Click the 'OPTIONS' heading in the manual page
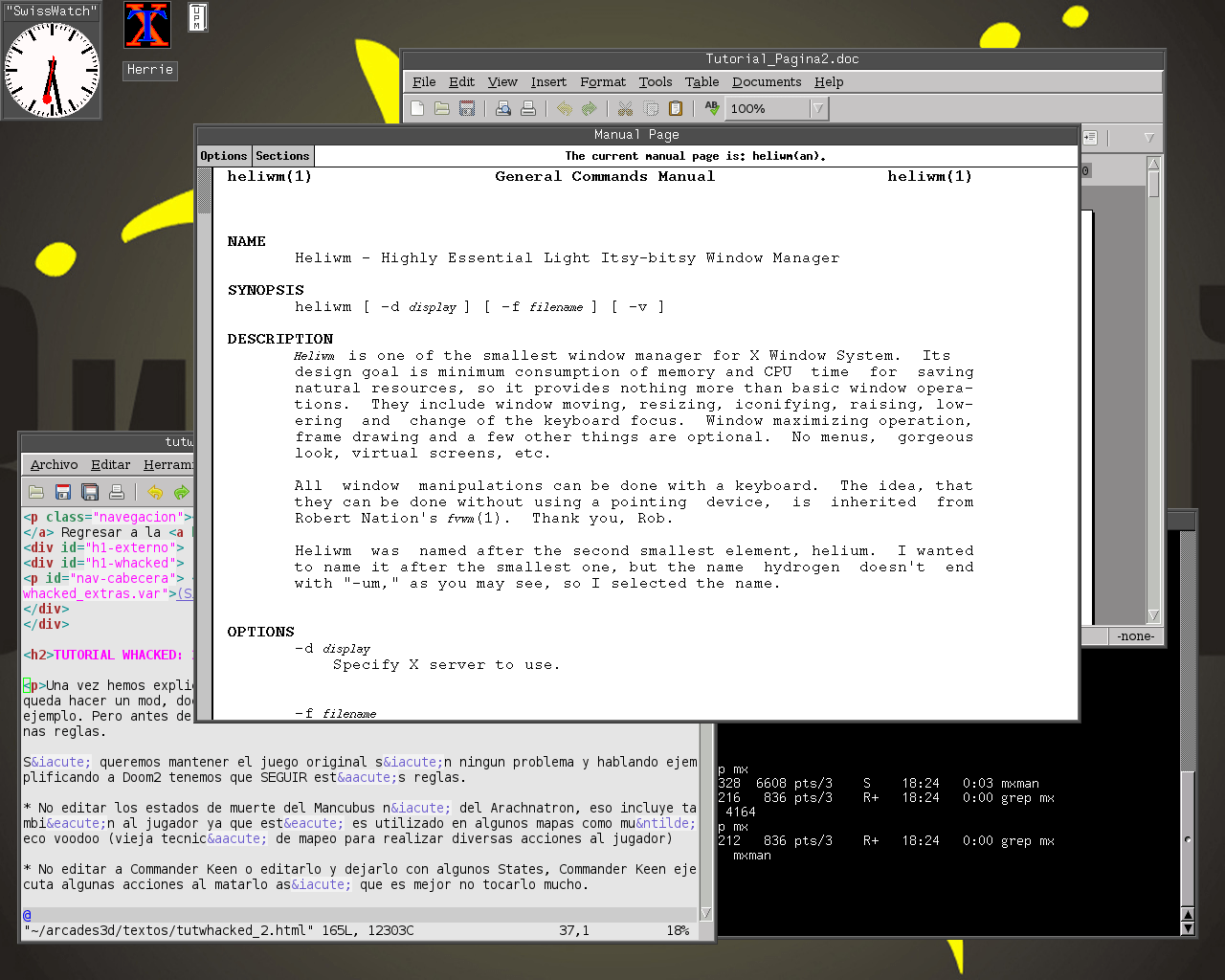The width and height of the screenshot is (1225, 980). [x=260, y=632]
